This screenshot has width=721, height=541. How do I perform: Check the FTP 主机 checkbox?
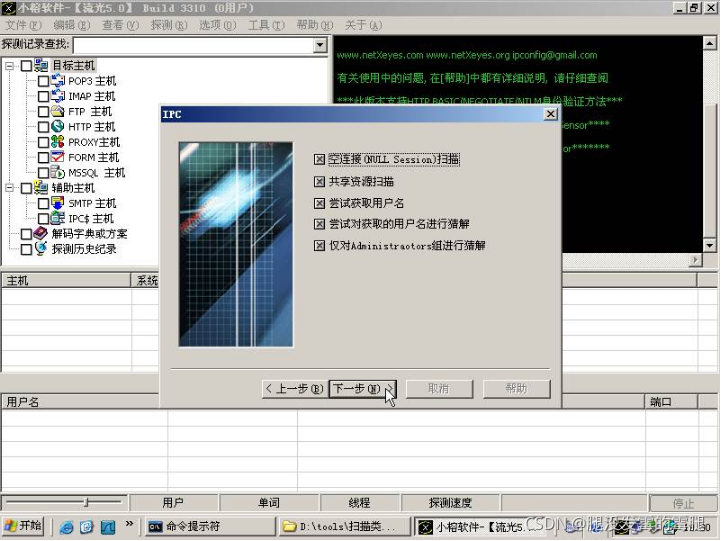(43, 112)
